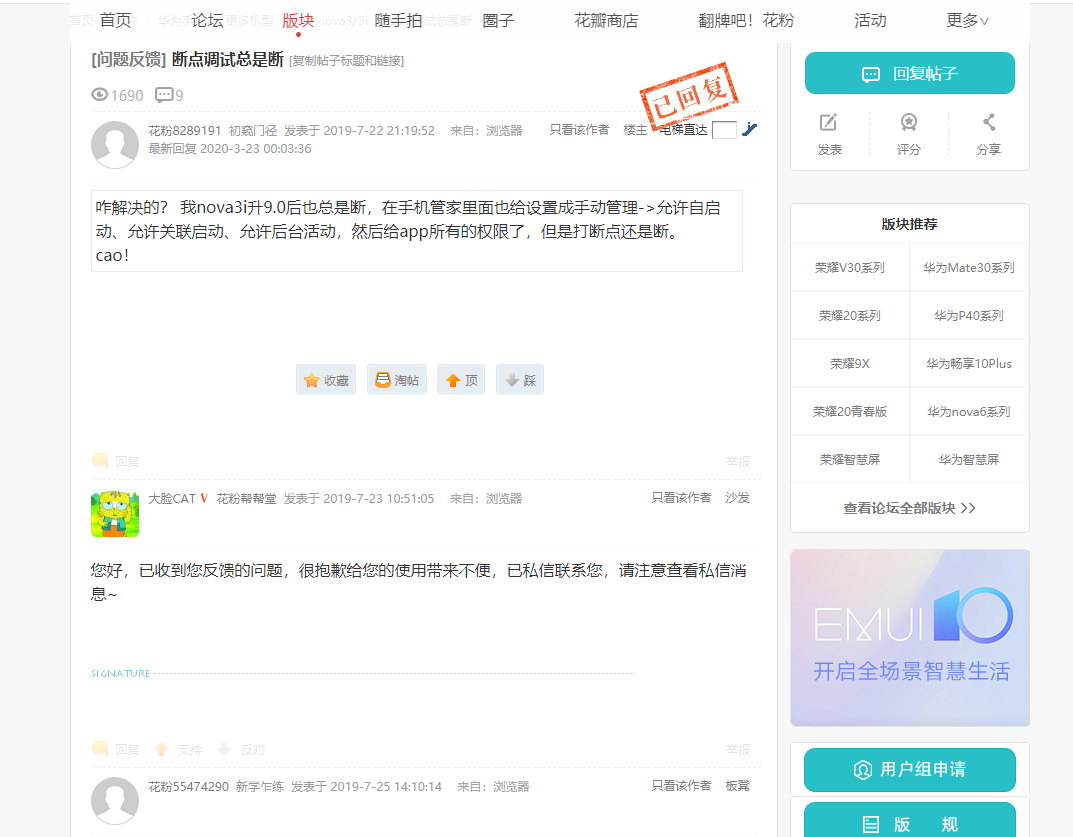Click 新学乍练 user level label

tap(259, 787)
